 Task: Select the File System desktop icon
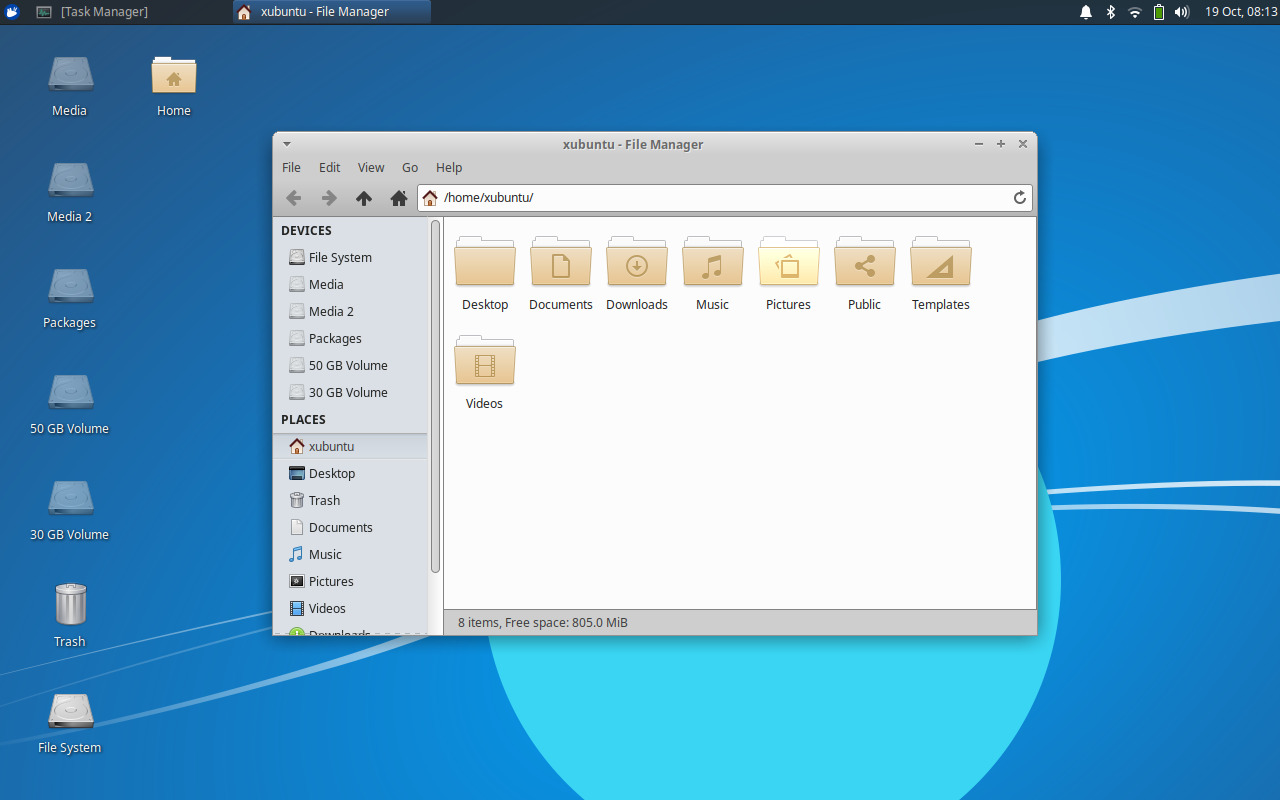click(x=70, y=712)
